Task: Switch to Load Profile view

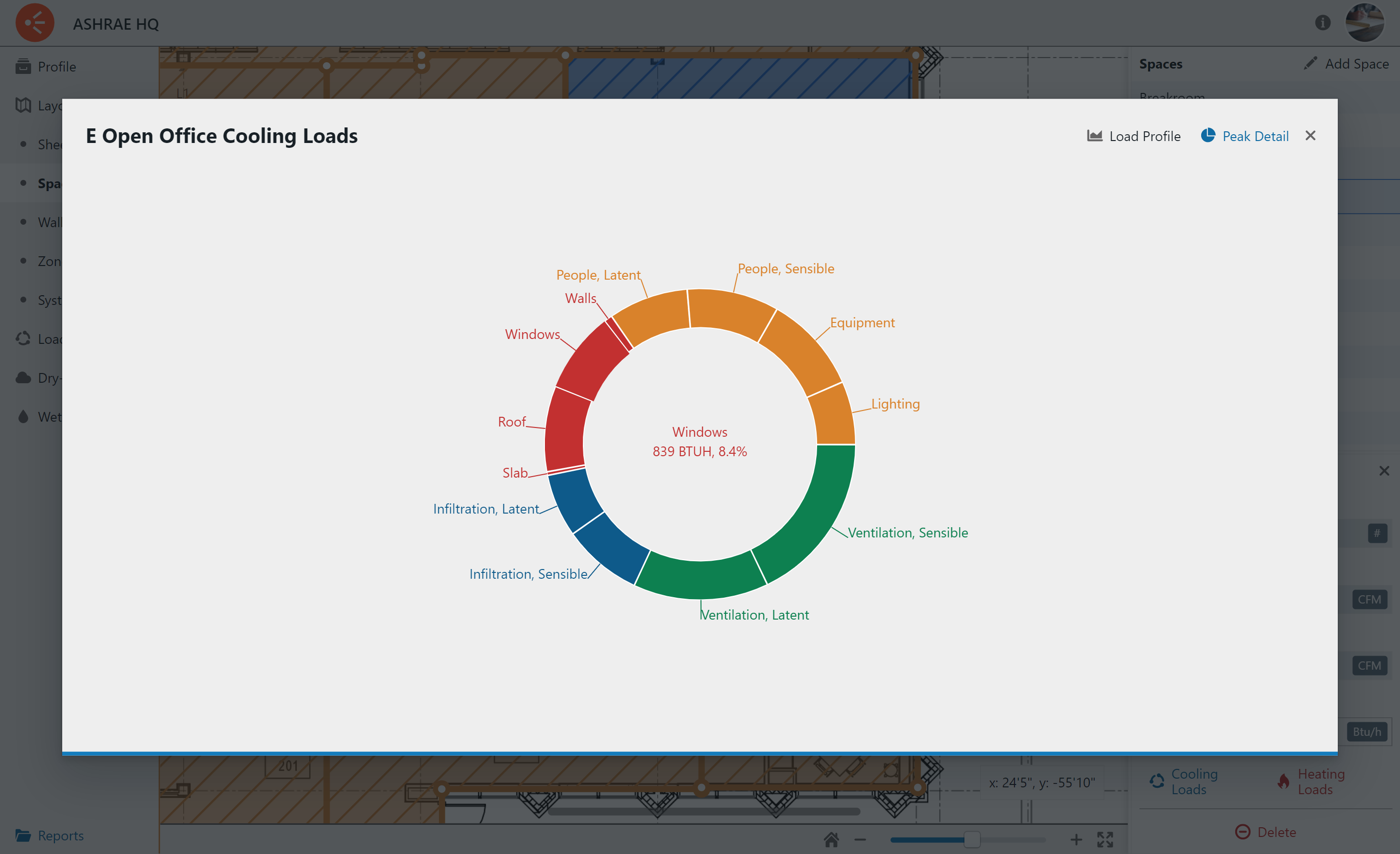Action: tap(1134, 136)
